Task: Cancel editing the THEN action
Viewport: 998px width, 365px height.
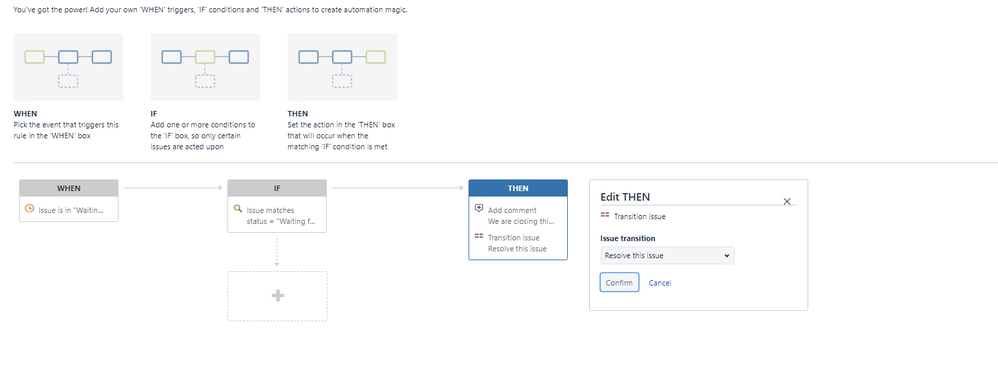Action: [x=659, y=283]
